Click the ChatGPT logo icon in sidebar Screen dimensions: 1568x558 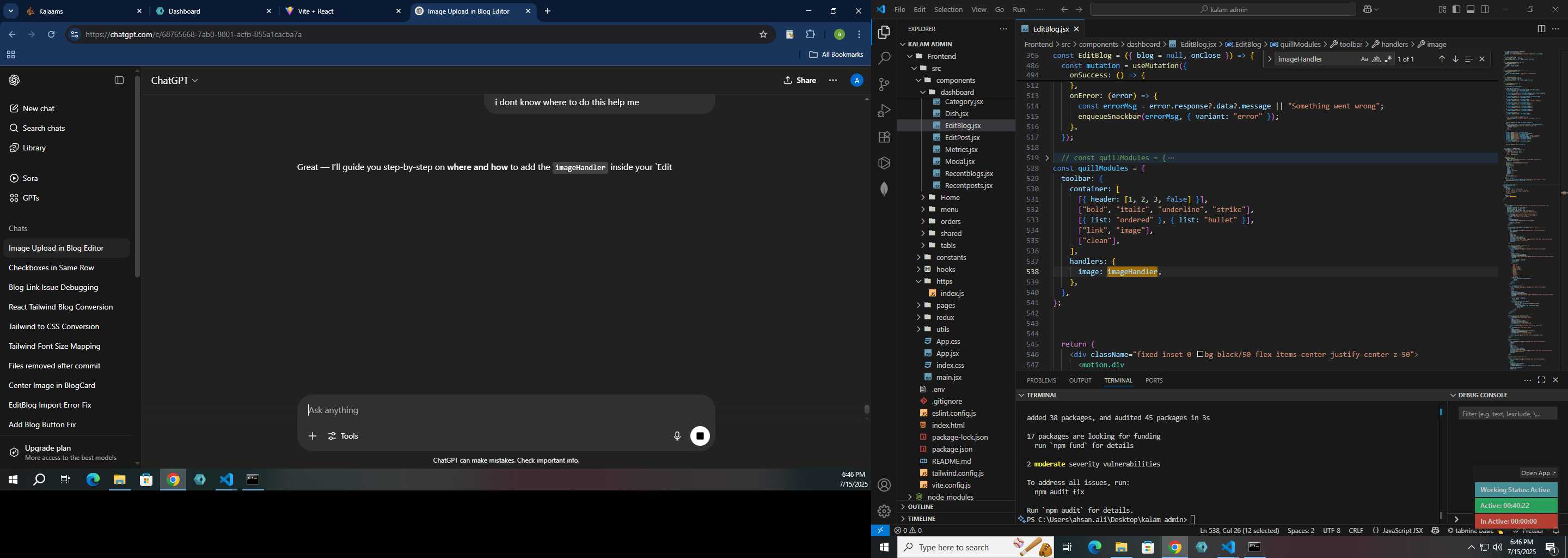pyautogui.click(x=15, y=81)
